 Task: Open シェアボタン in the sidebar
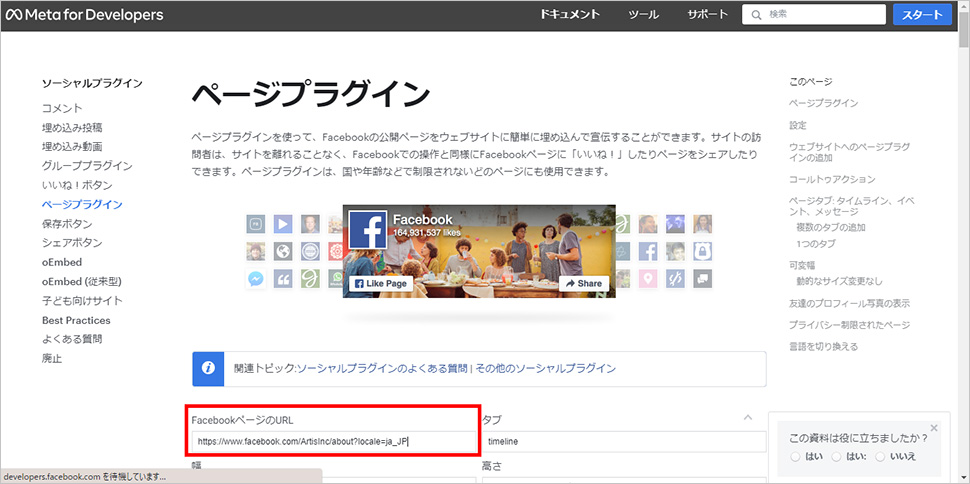pos(72,243)
